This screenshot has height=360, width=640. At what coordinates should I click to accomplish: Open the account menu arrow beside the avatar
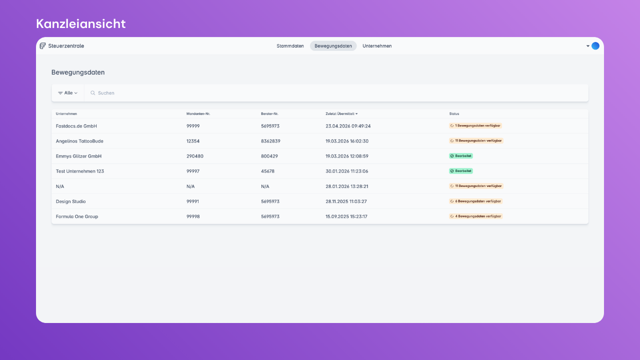(x=588, y=46)
